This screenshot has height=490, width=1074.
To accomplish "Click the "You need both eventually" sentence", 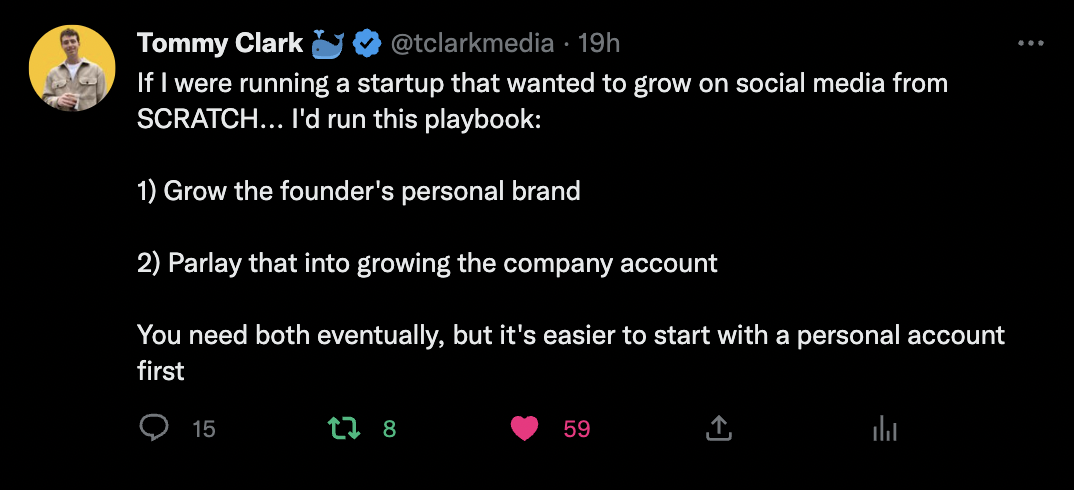I will [570, 335].
